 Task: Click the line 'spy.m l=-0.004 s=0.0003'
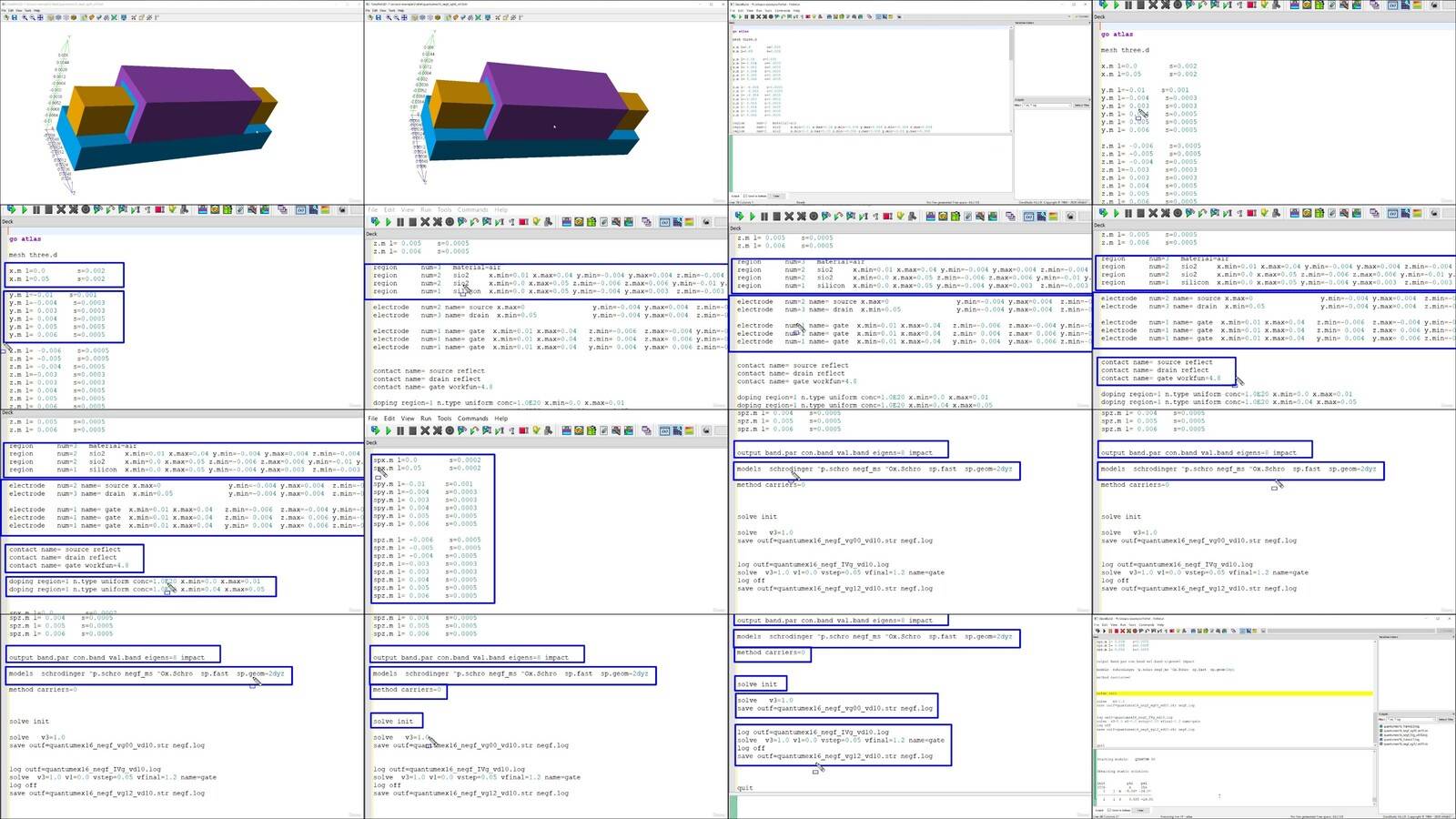point(425,492)
